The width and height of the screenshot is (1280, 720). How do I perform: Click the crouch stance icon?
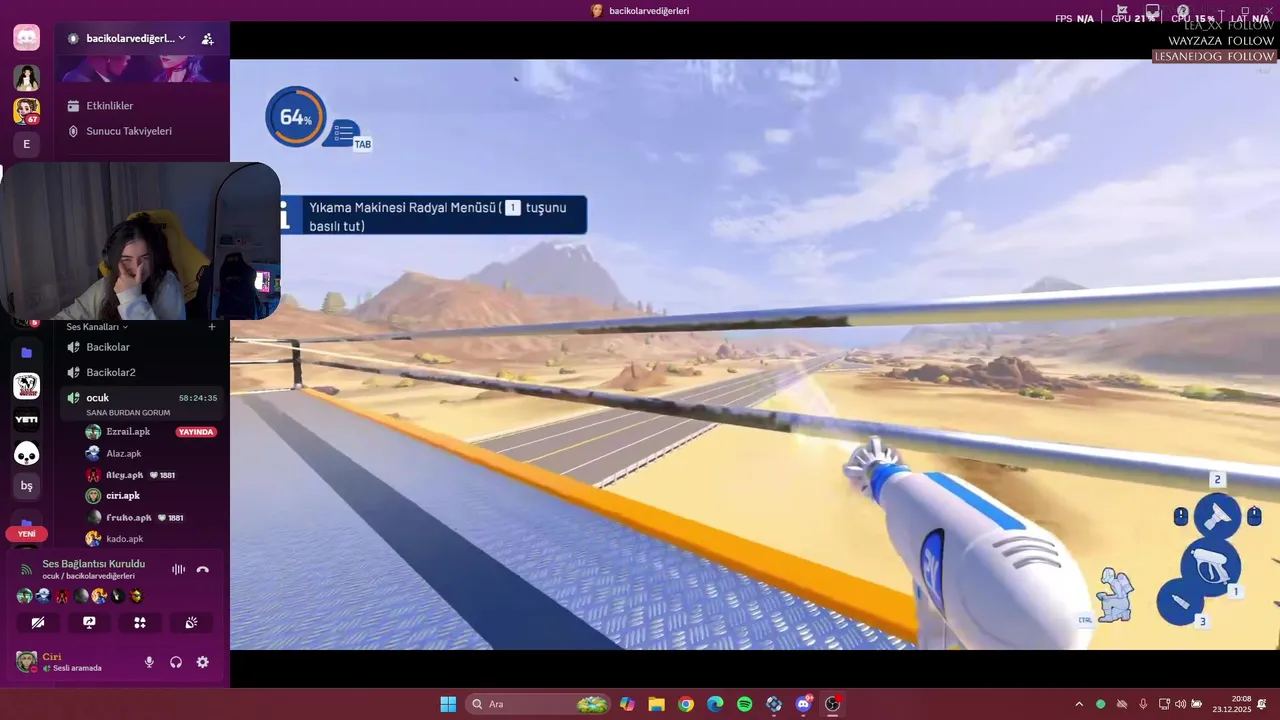[1115, 594]
